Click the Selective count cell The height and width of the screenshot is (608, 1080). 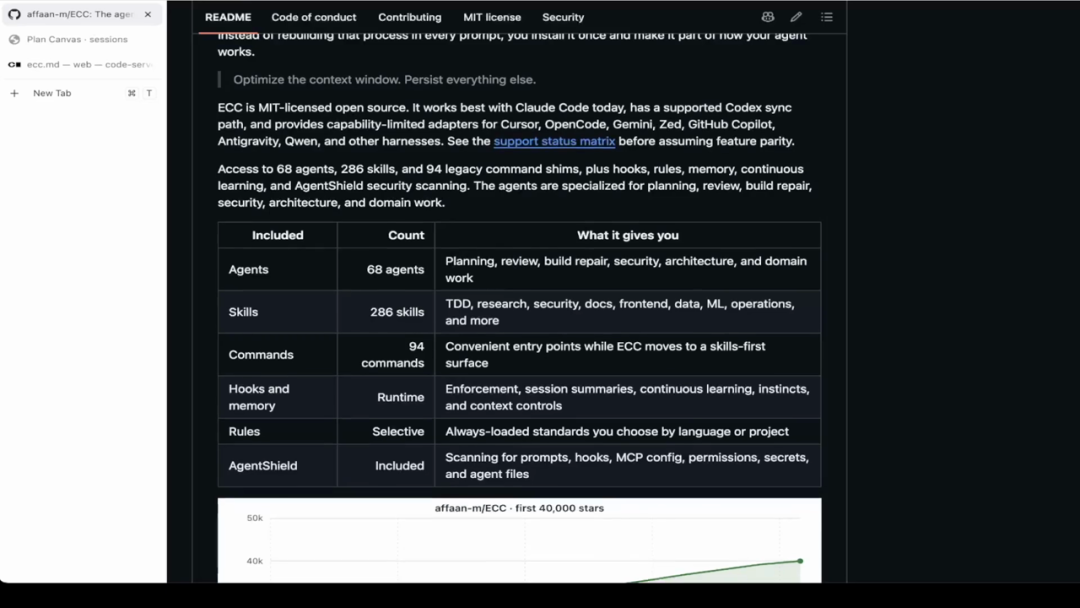386,432
